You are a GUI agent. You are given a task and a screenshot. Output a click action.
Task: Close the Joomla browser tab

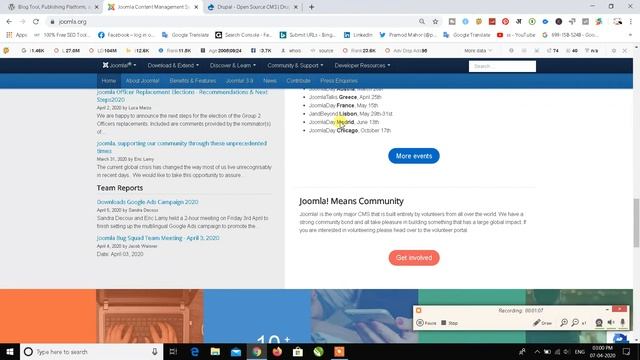[x=196, y=7]
